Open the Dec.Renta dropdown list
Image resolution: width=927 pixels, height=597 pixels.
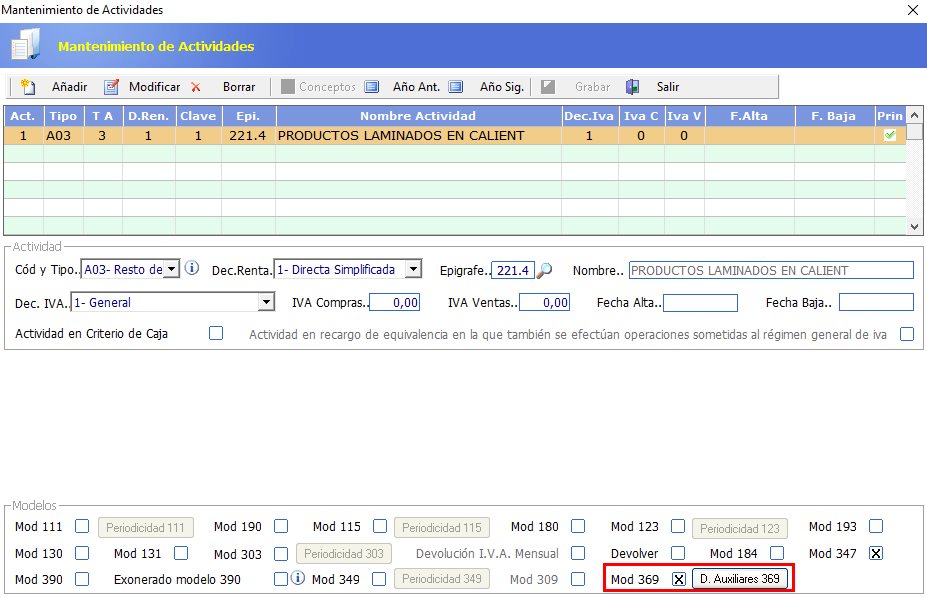pyautogui.click(x=415, y=269)
